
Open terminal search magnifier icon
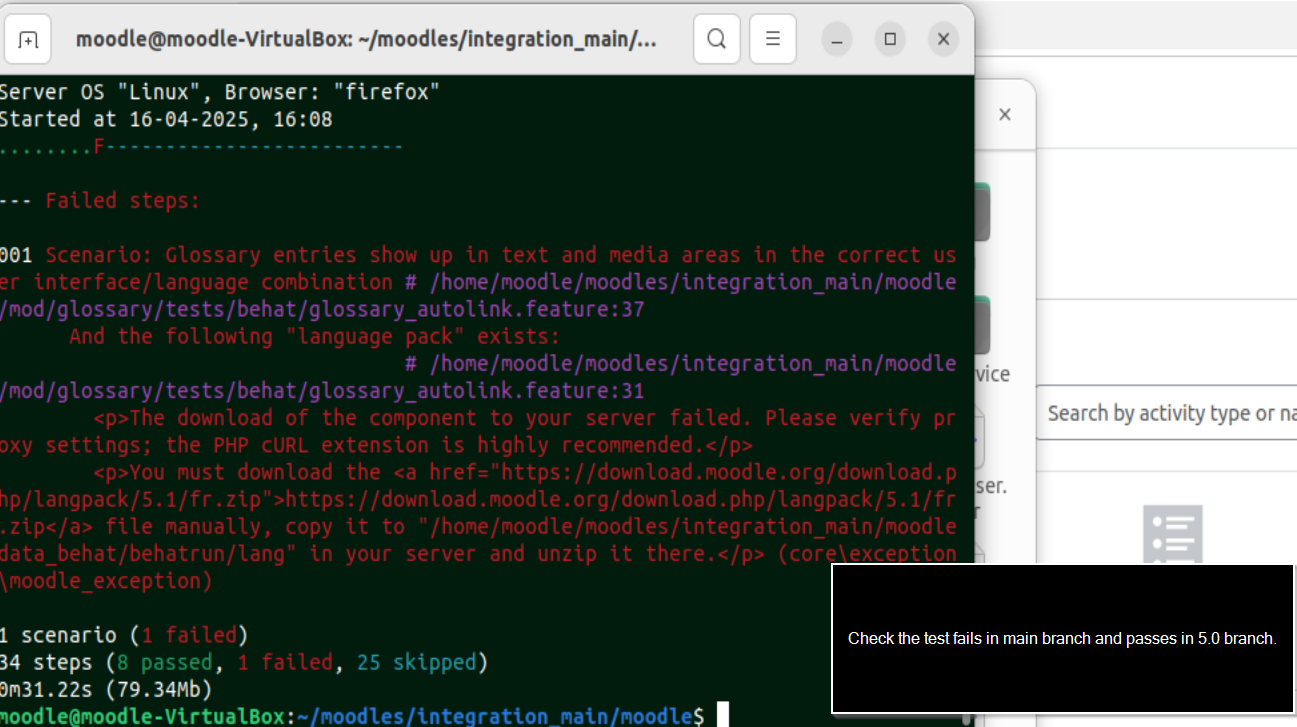[717, 40]
